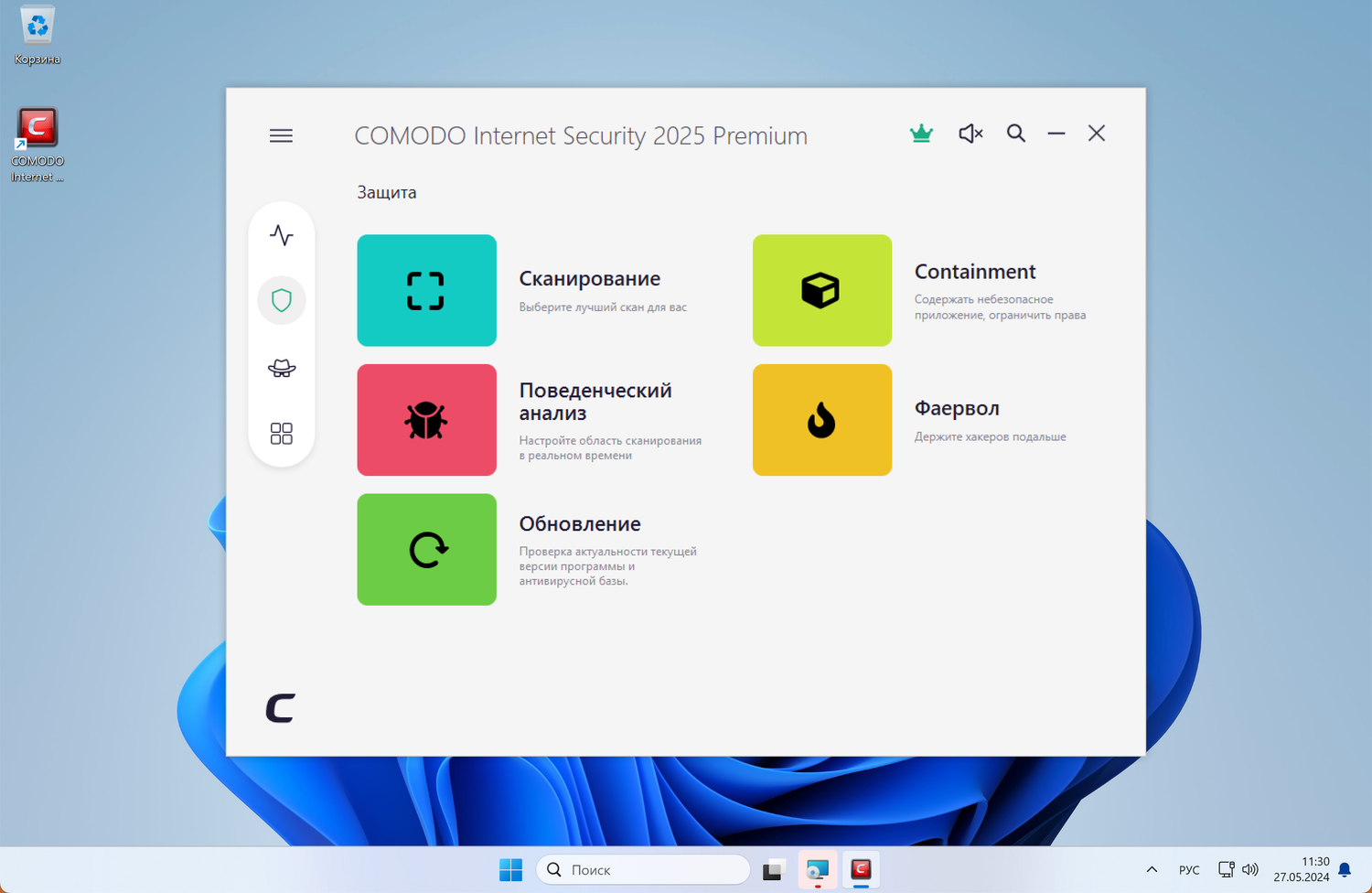Click the red COMODO taskbar icon
This screenshot has height=893, width=1372.
[861, 869]
